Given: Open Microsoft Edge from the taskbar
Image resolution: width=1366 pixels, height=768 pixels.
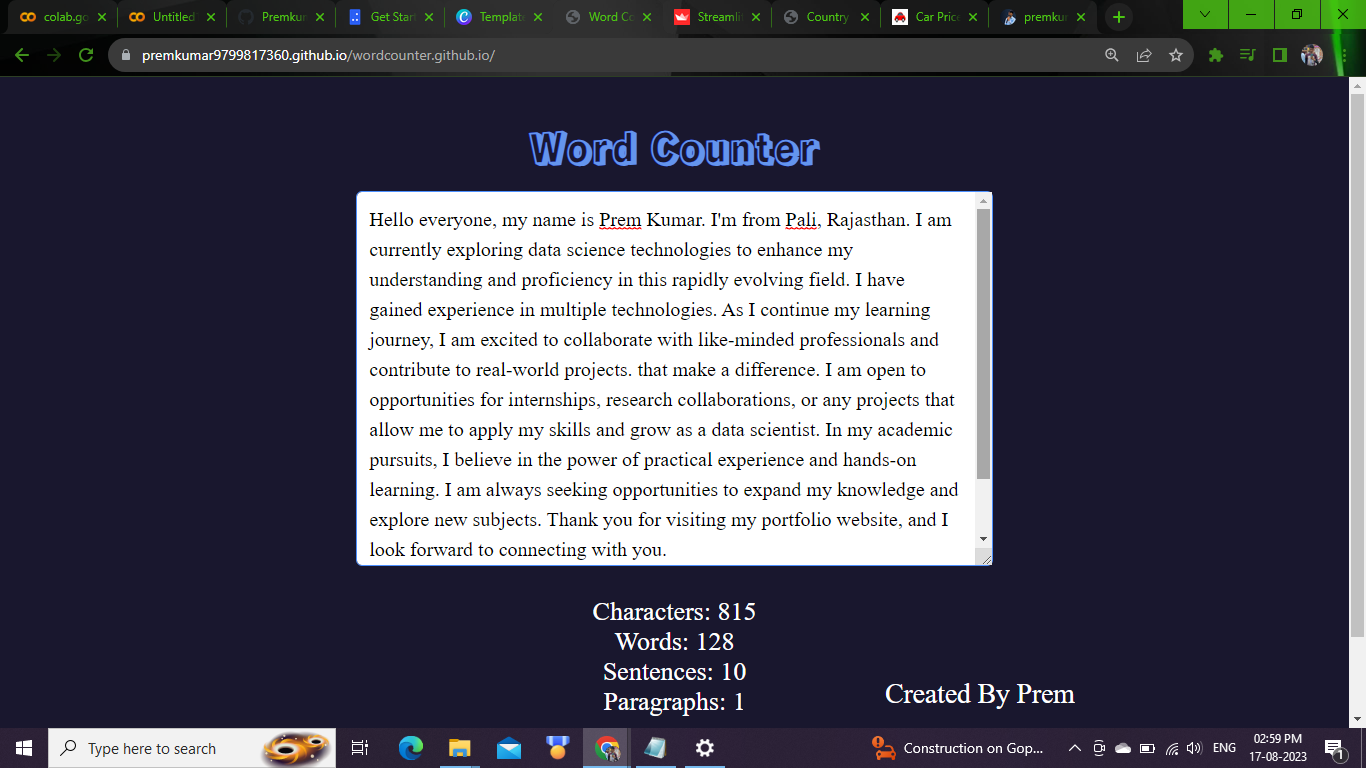Looking at the screenshot, I should click(410, 748).
